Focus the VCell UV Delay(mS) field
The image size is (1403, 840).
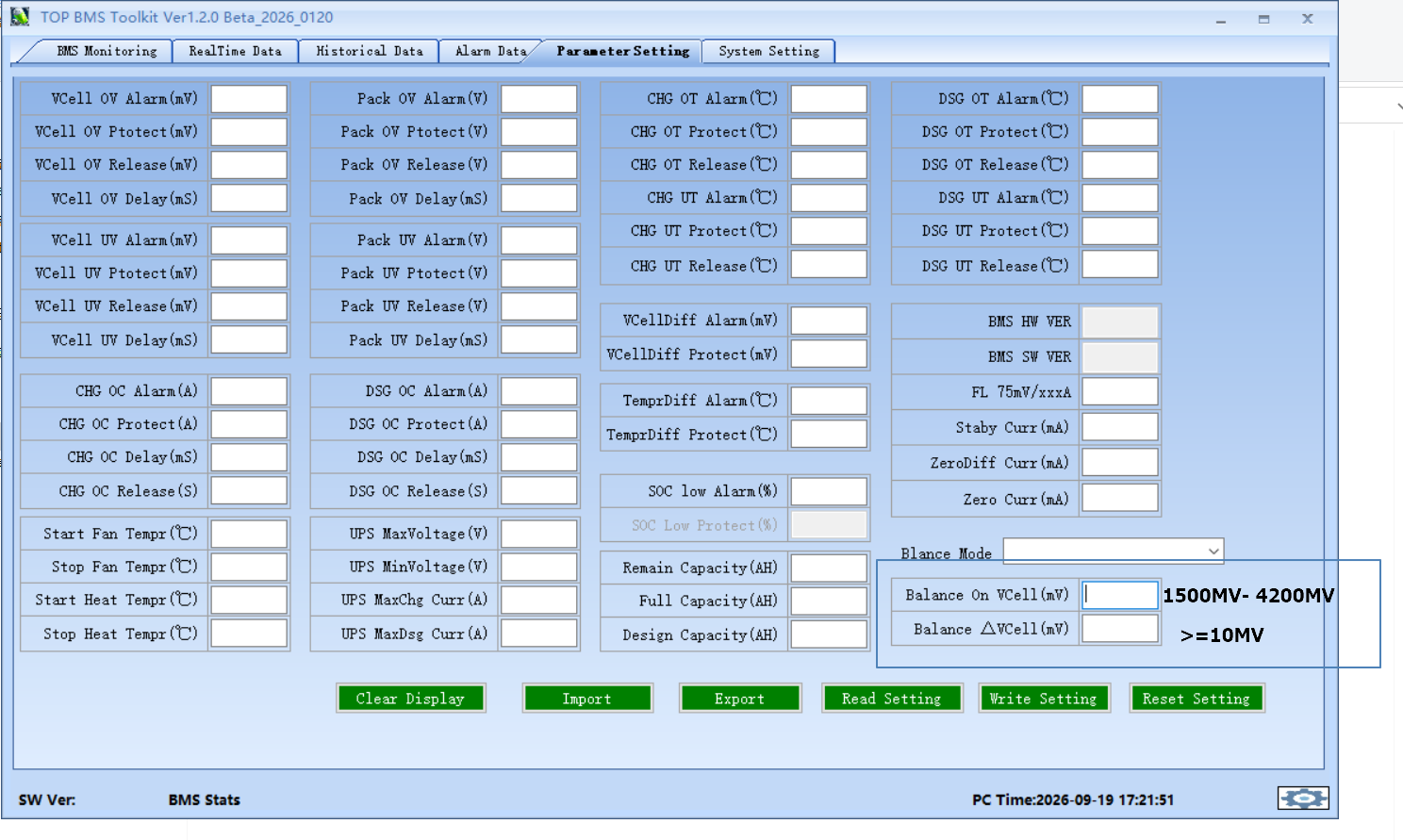pyautogui.click(x=249, y=339)
